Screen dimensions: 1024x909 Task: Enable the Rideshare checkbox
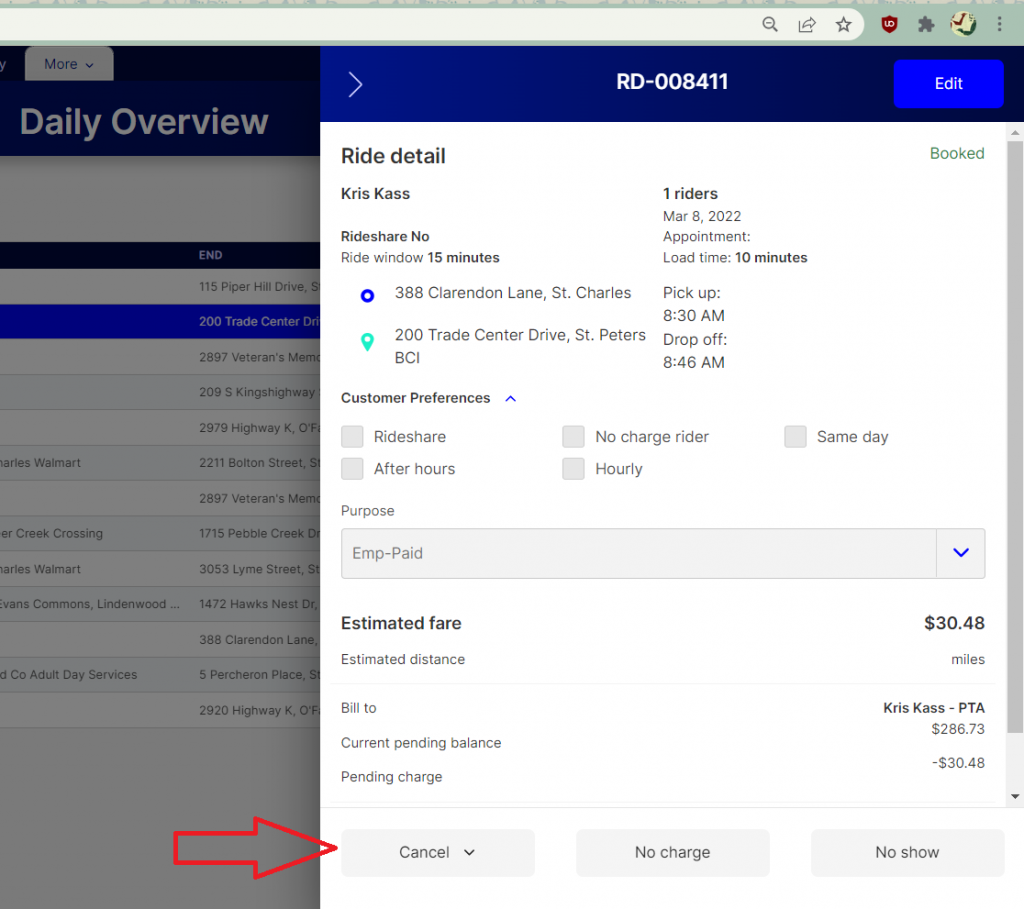[352, 437]
